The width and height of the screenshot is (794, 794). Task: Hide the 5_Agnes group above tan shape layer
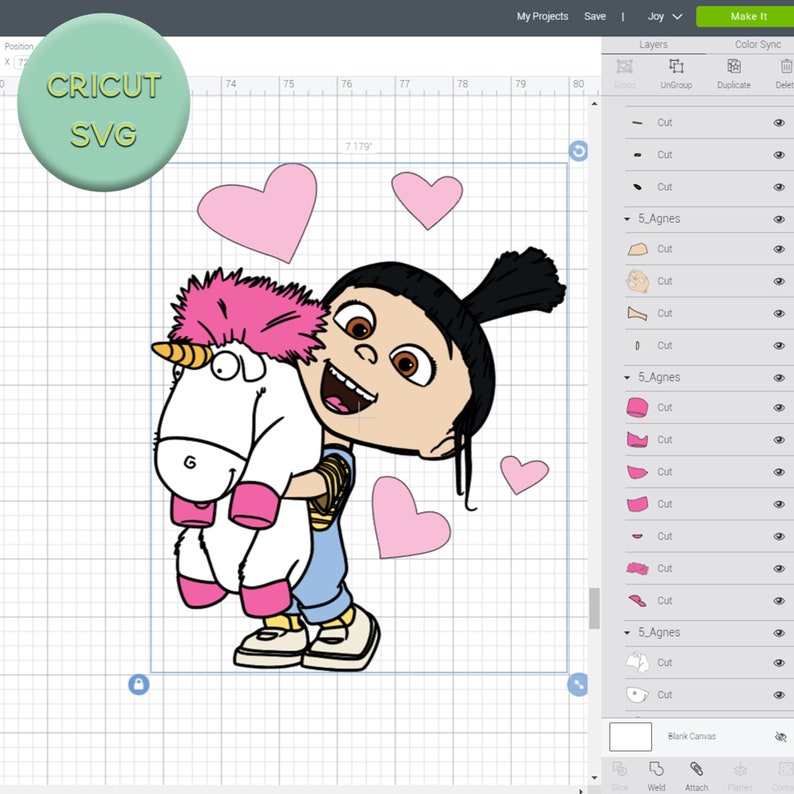[x=779, y=219]
